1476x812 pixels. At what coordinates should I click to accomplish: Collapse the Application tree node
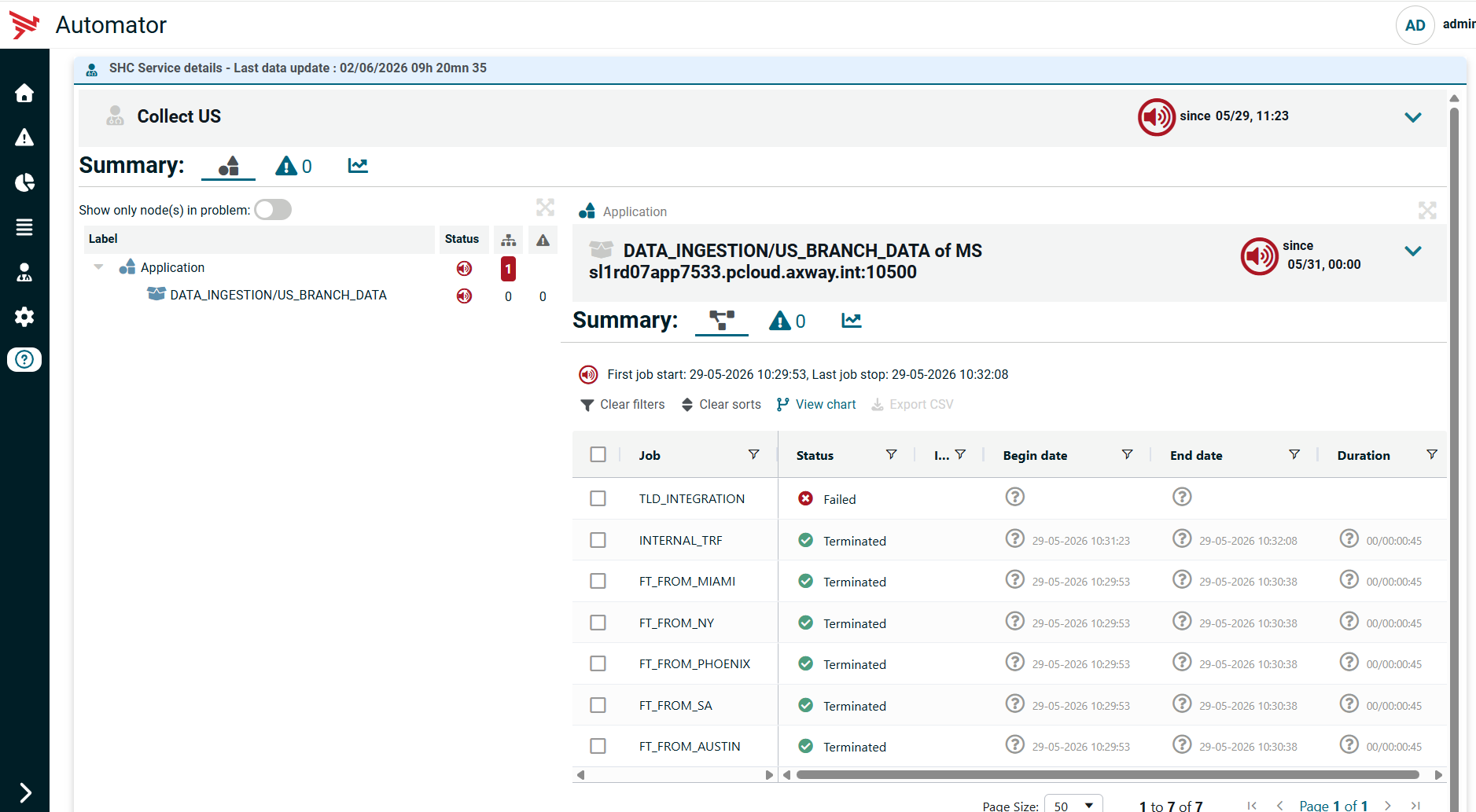click(x=98, y=267)
